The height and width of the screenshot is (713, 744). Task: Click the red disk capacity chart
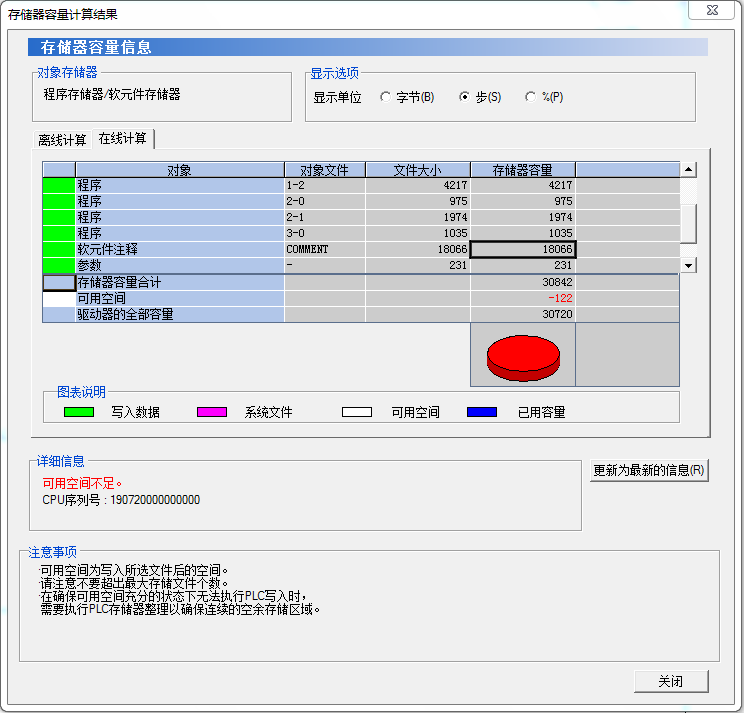pos(522,358)
